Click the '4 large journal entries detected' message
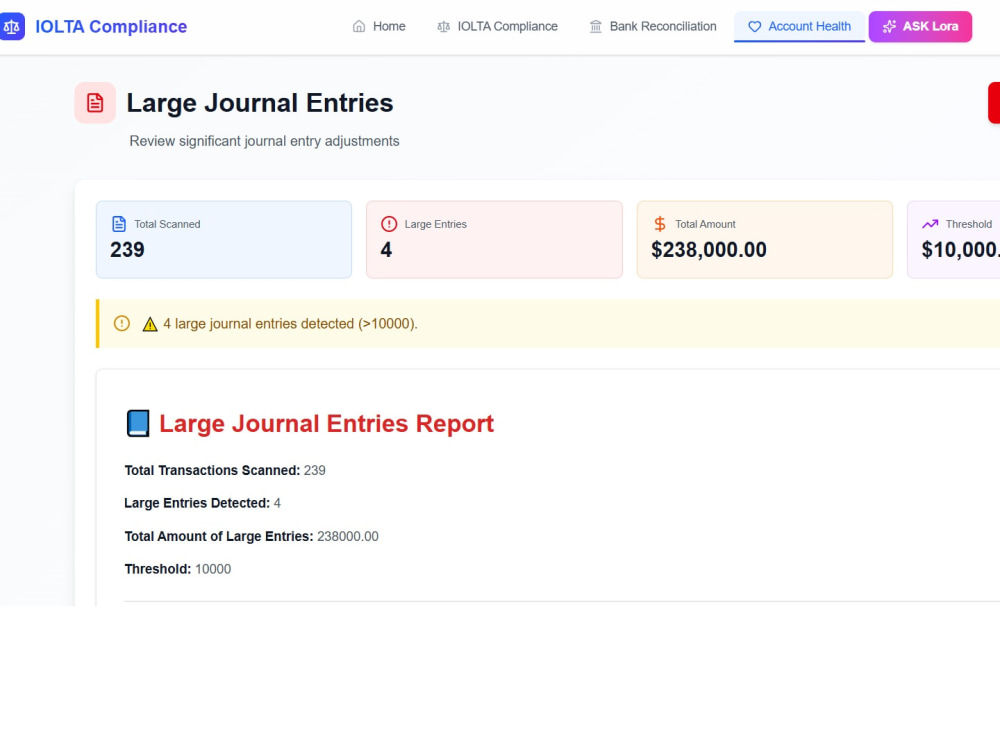The height and width of the screenshot is (750, 1000). coord(290,324)
